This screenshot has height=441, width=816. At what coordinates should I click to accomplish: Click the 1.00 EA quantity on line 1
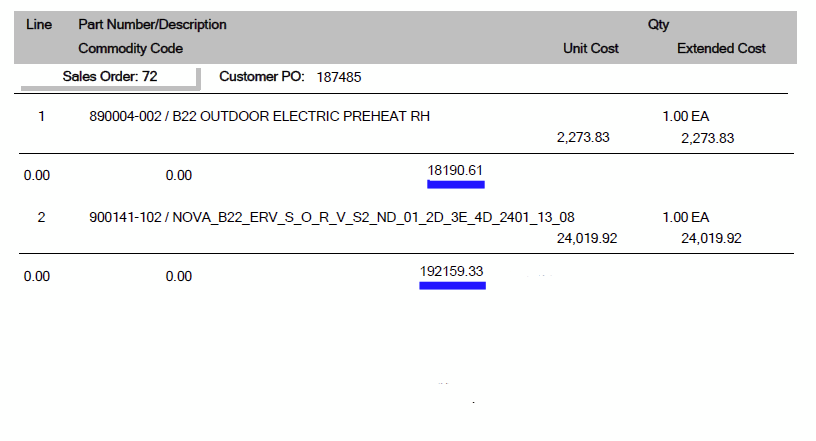click(x=686, y=116)
